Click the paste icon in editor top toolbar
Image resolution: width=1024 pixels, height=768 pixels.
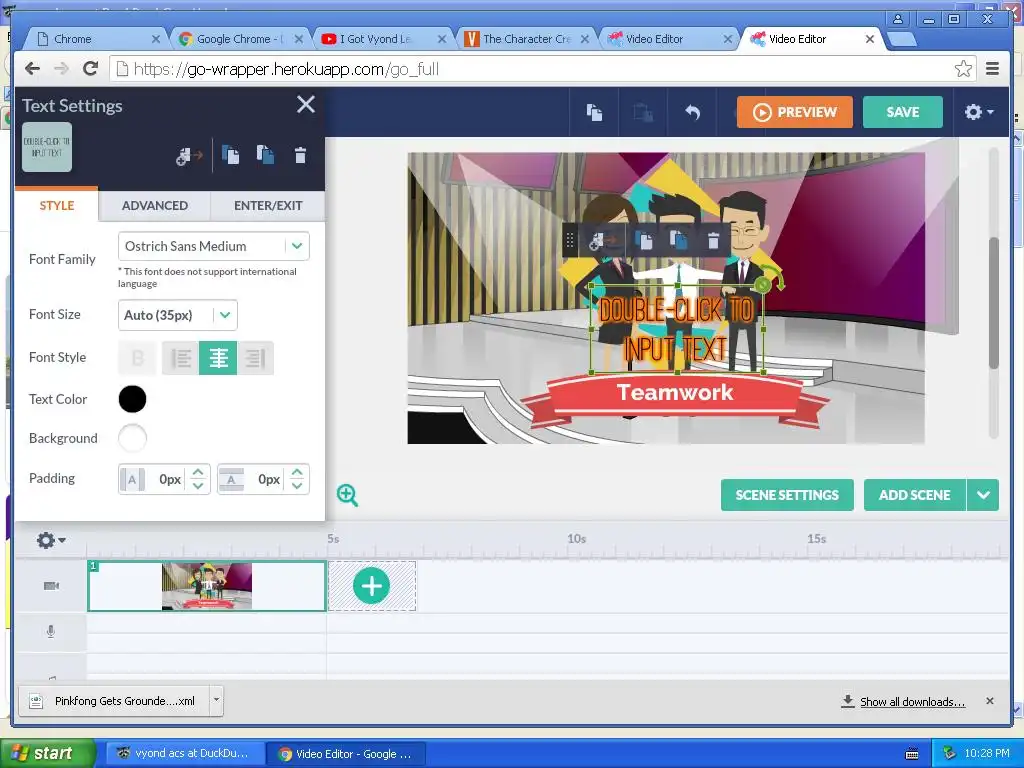[x=643, y=112]
